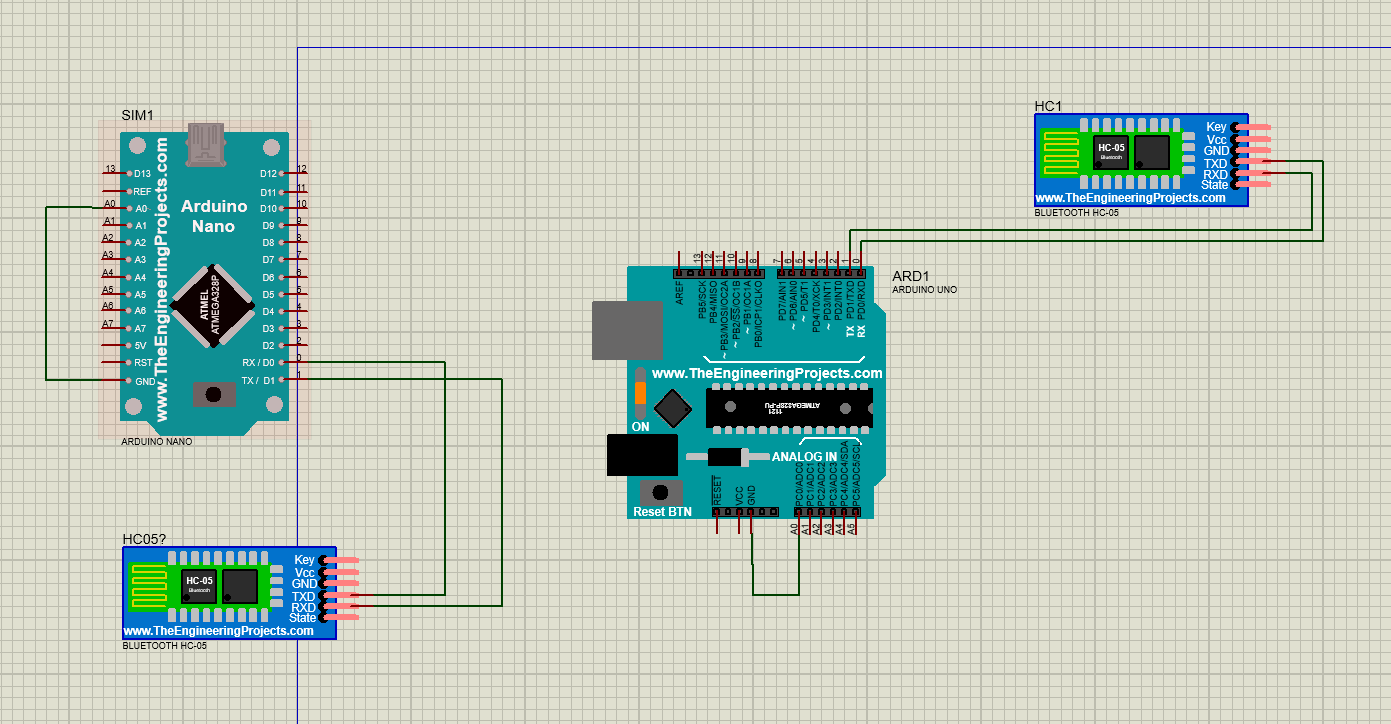1391x724 pixels.
Task: Click the ATMEGA328P-PU DIP chip on the Uno
Action: (x=788, y=406)
